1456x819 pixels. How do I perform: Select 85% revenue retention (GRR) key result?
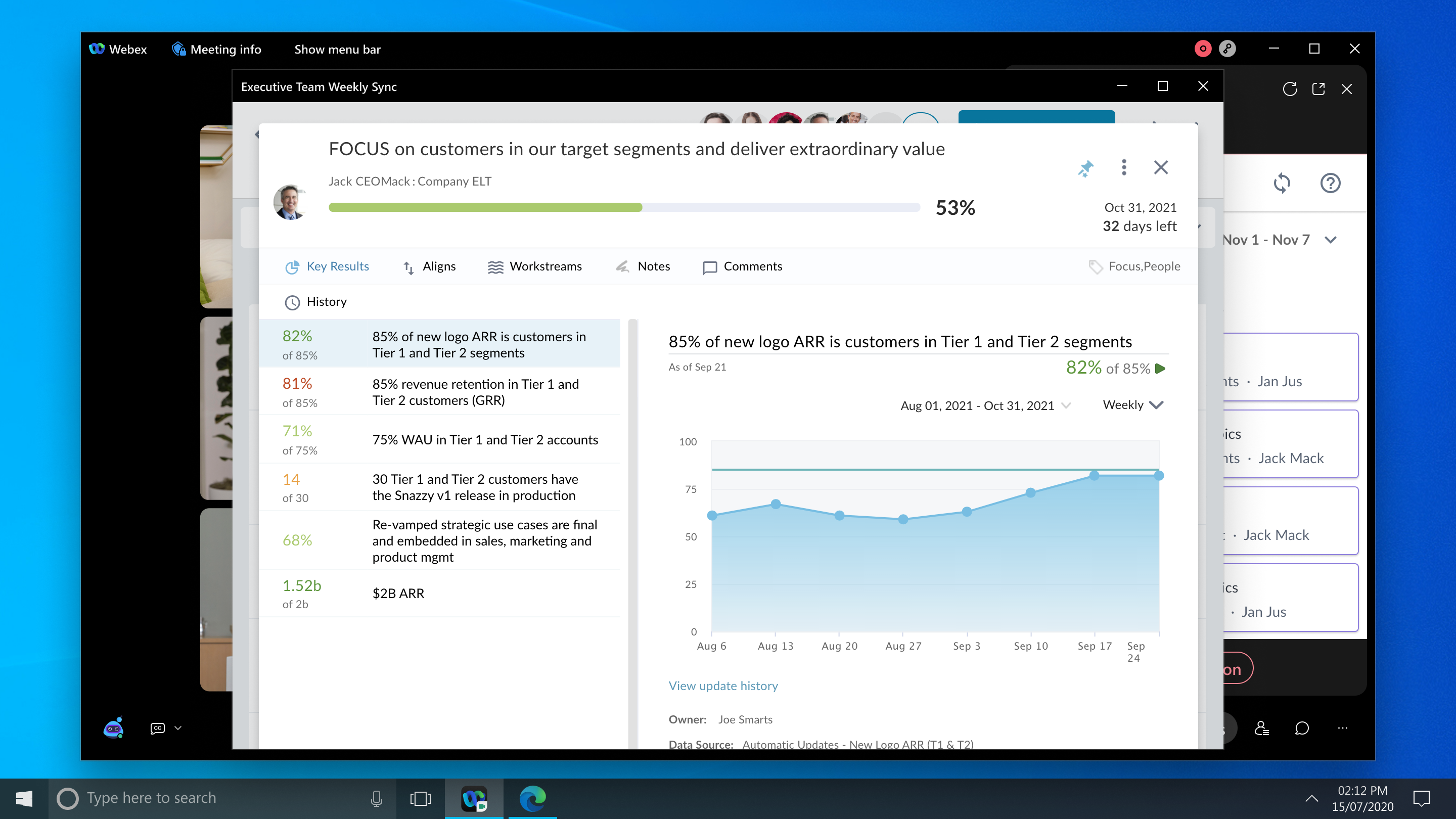(440, 392)
